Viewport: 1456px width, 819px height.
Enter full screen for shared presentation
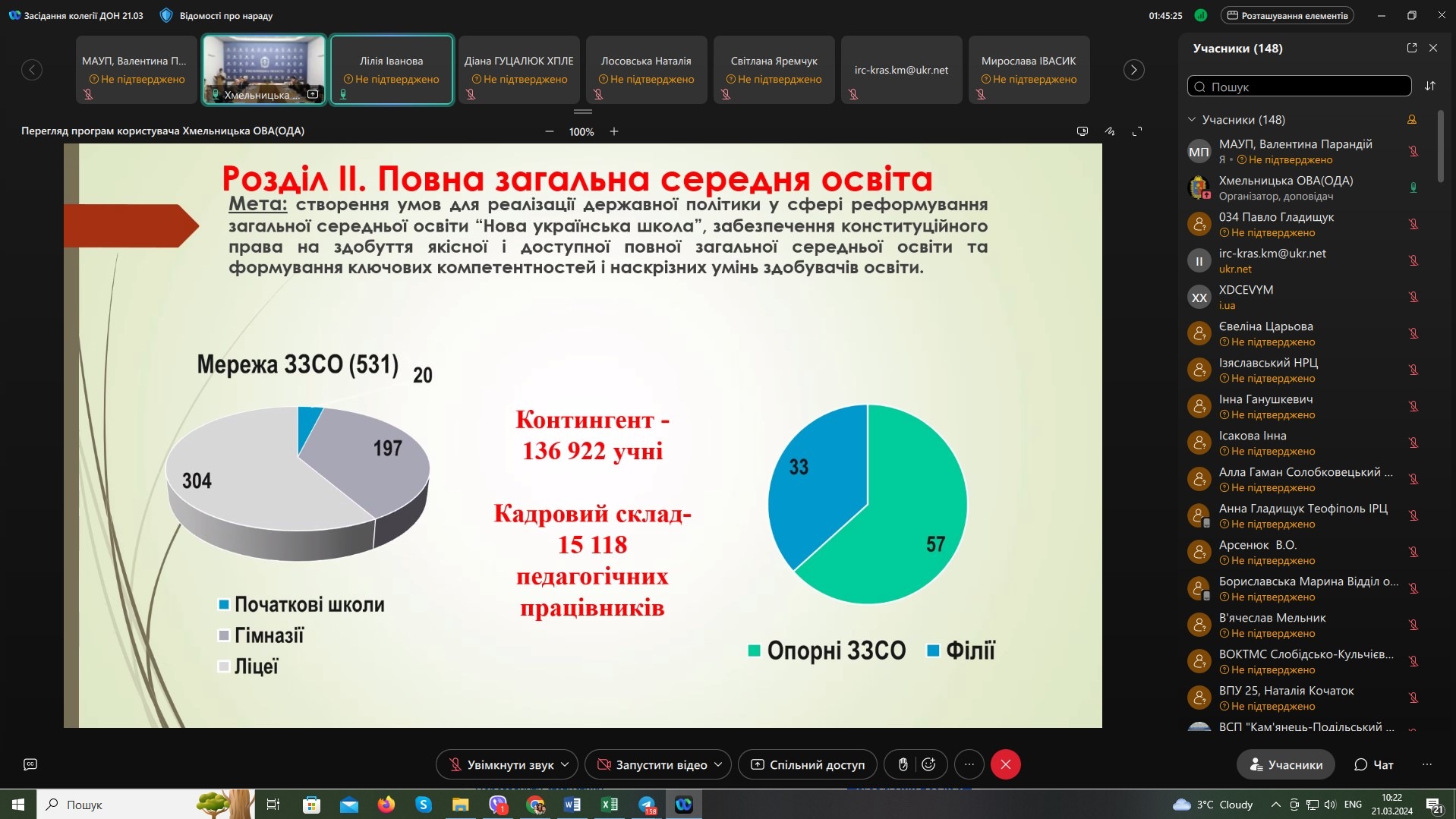1136,131
